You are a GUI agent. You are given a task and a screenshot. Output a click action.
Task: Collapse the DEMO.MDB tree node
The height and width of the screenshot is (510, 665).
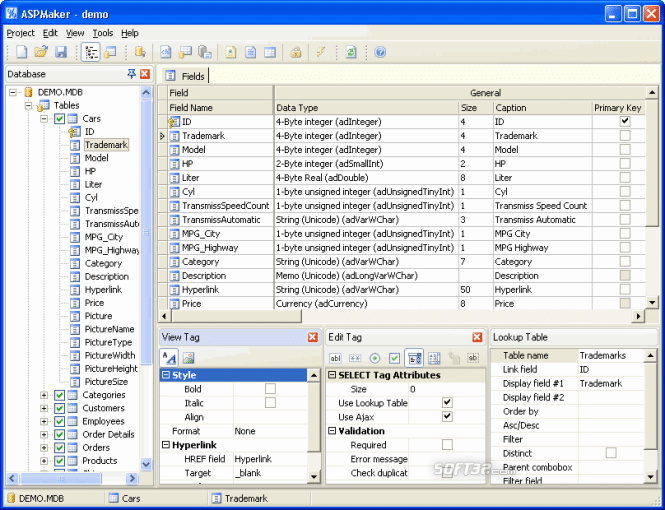[13, 92]
